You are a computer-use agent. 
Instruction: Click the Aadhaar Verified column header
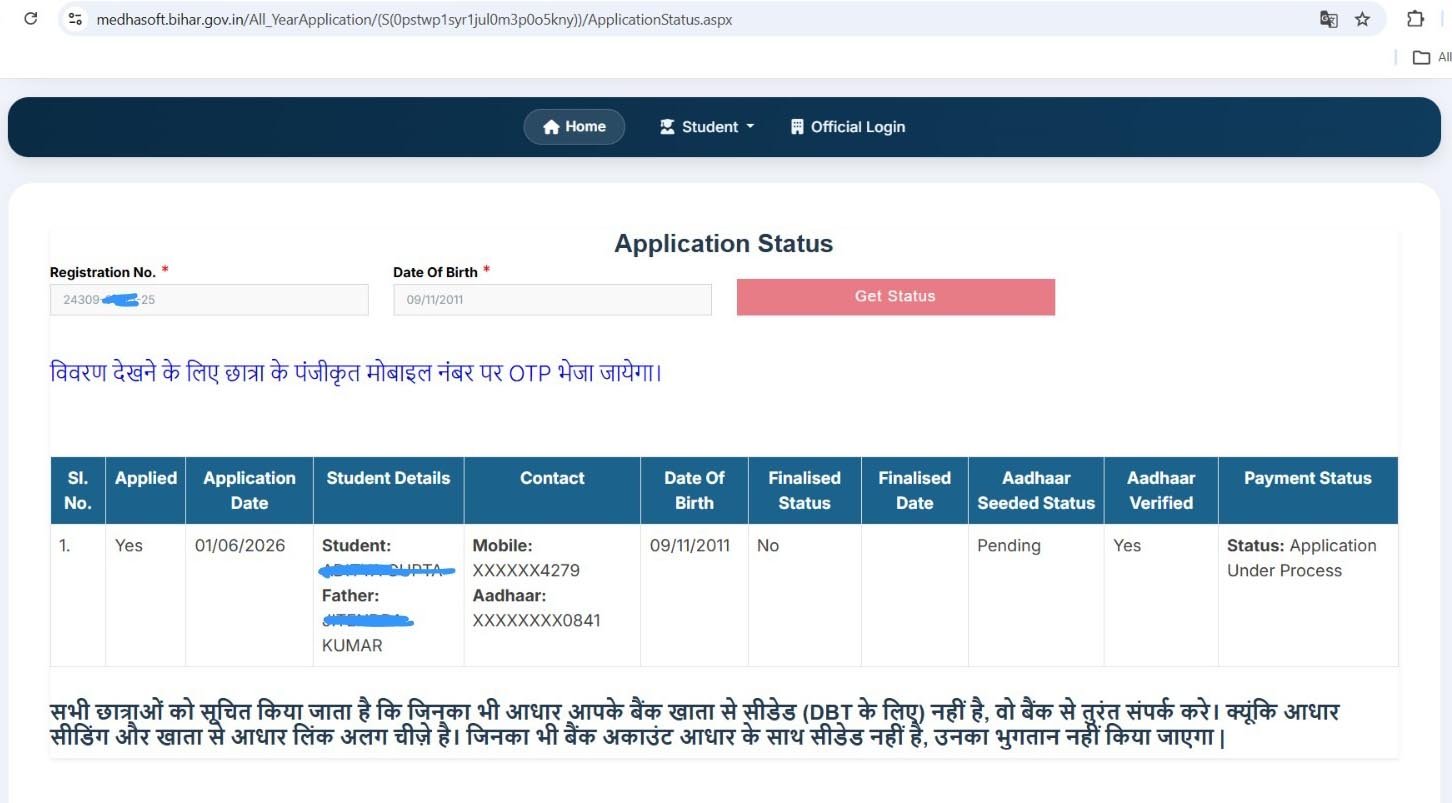point(1161,490)
